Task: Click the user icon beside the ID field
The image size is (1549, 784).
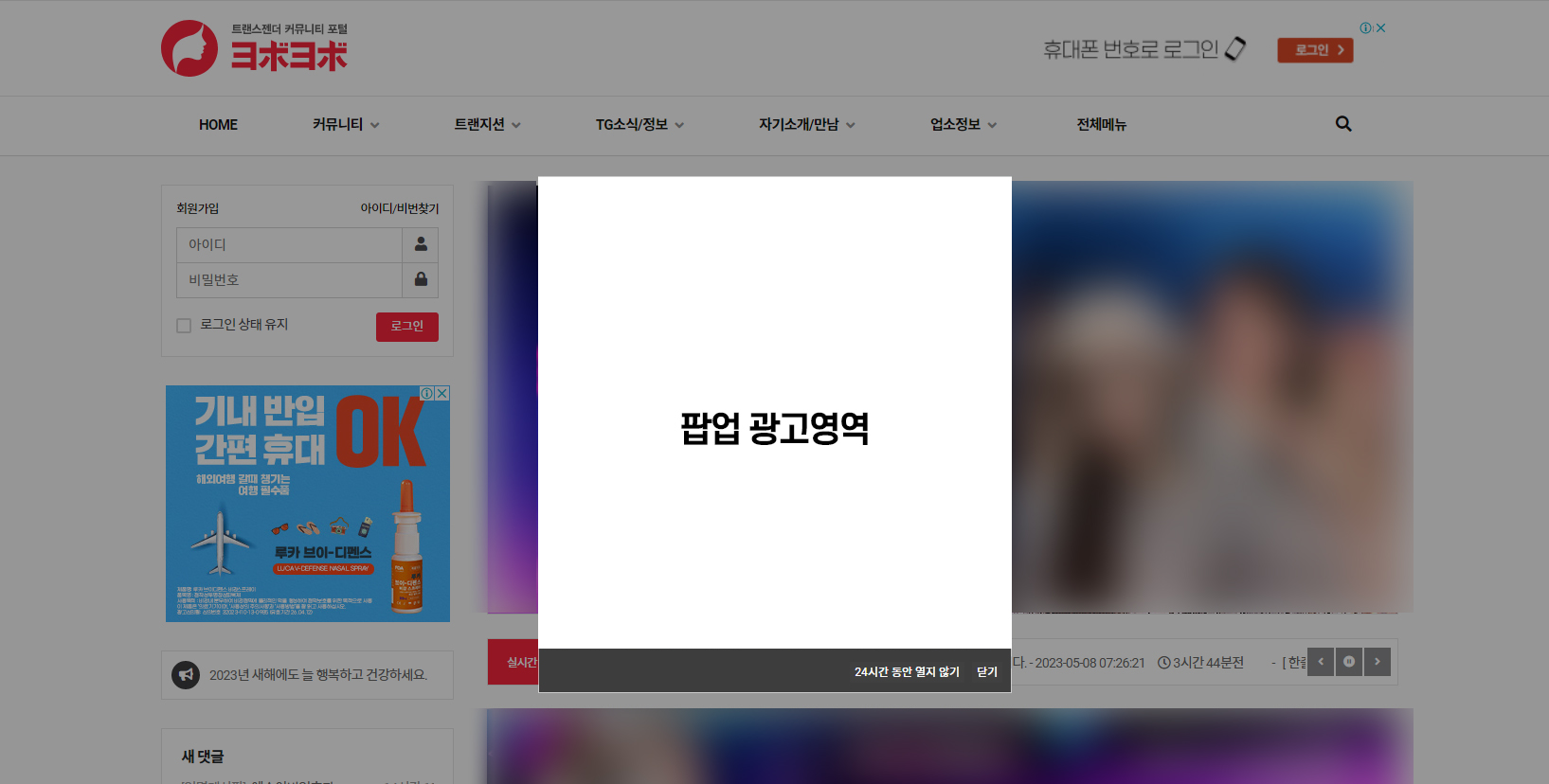Action: click(421, 244)
